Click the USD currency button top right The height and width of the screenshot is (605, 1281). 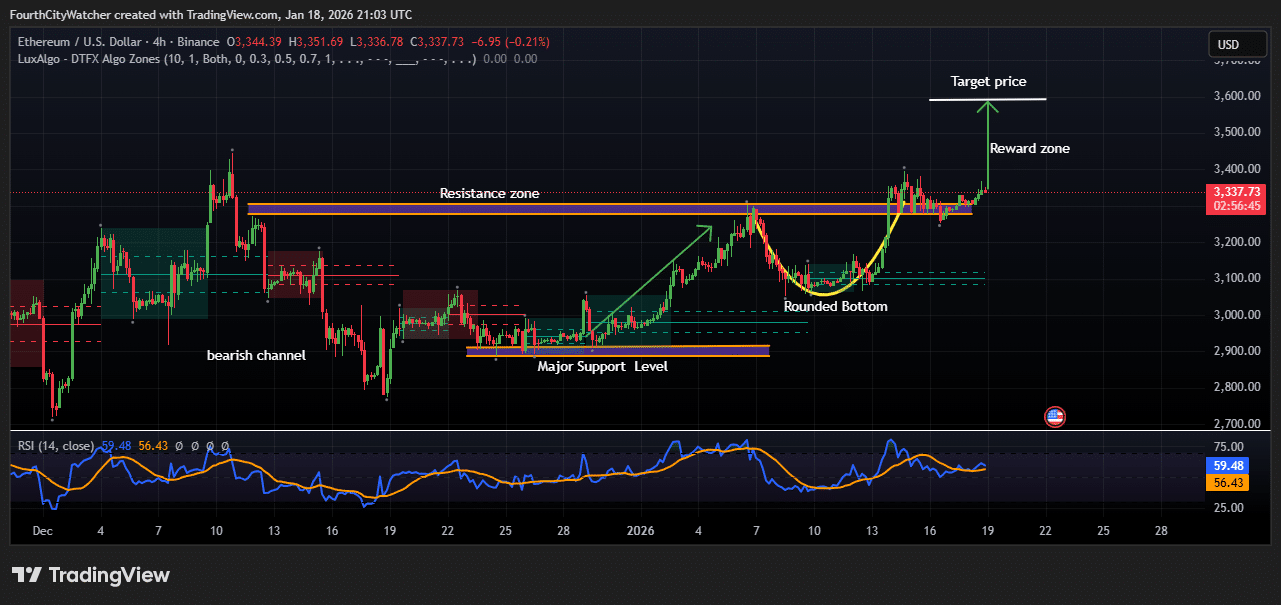tap(1237, 44)
